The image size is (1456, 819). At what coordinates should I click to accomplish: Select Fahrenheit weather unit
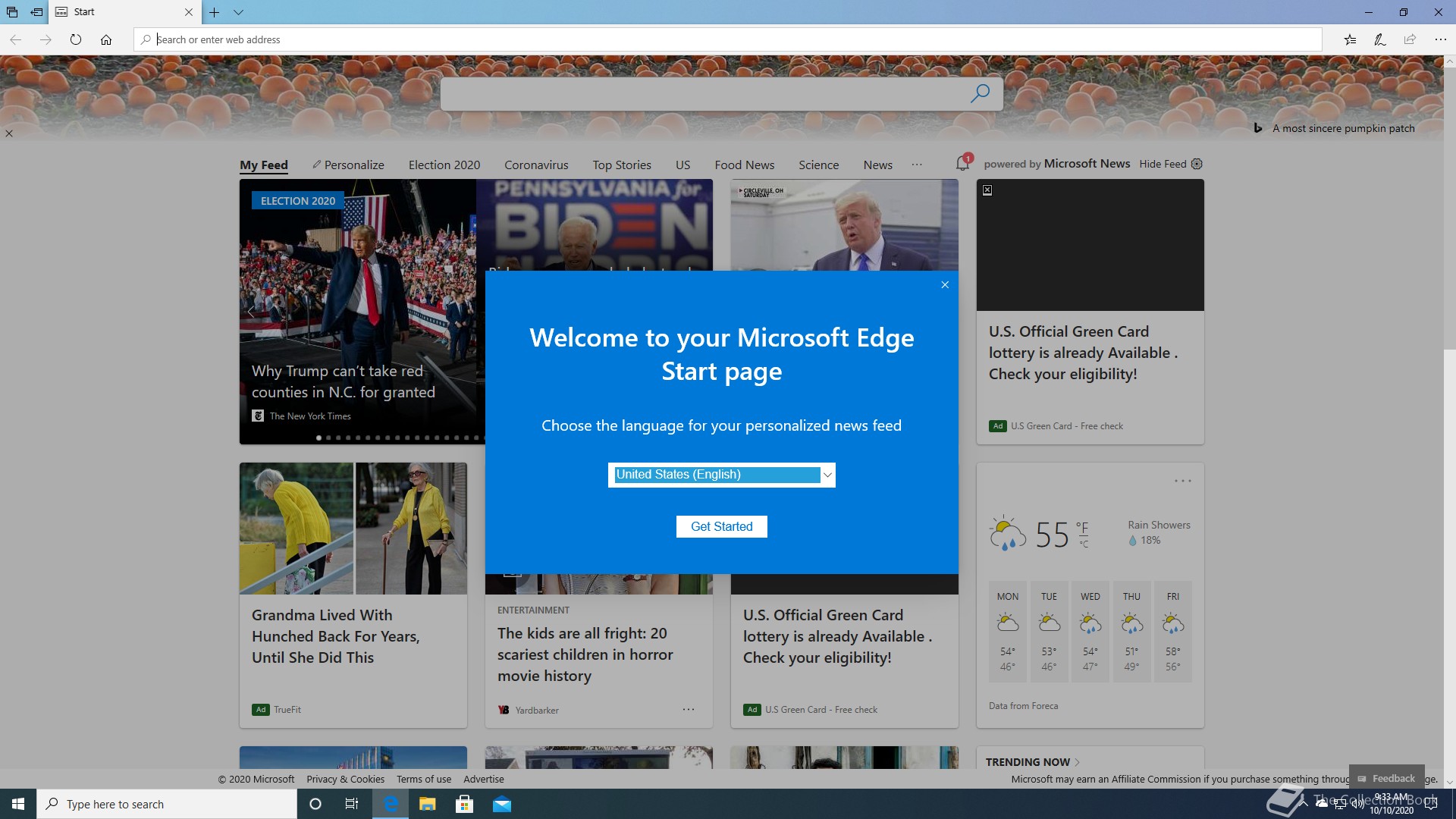(x=1082, y=527)
